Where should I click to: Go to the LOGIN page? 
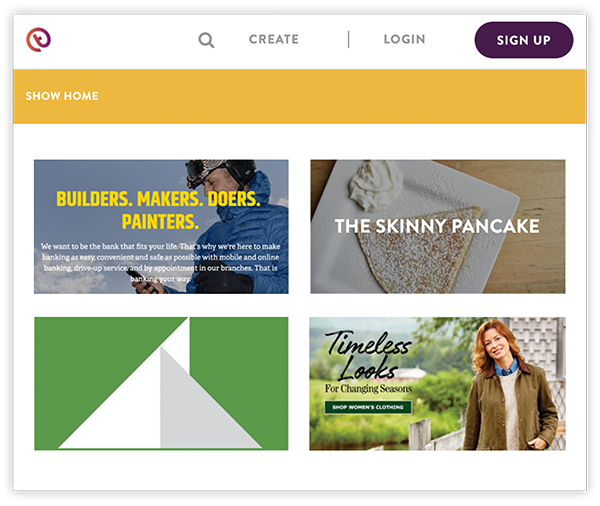coord(404,39)
